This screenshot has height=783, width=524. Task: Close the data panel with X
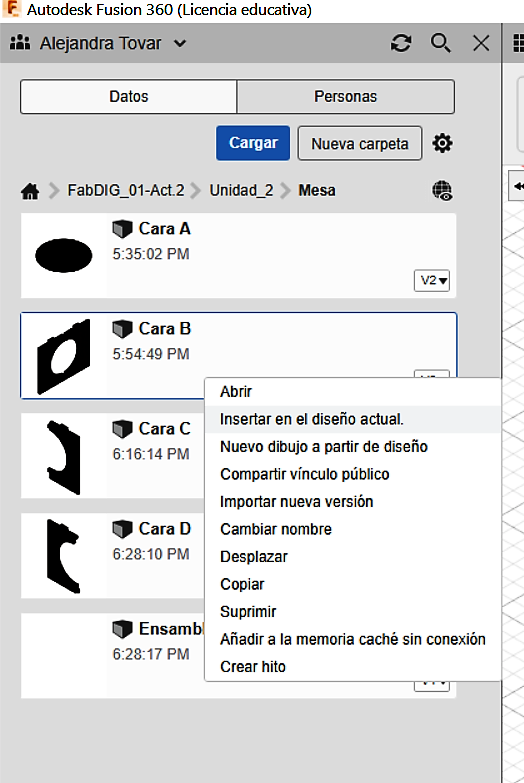tap(481, 43)
